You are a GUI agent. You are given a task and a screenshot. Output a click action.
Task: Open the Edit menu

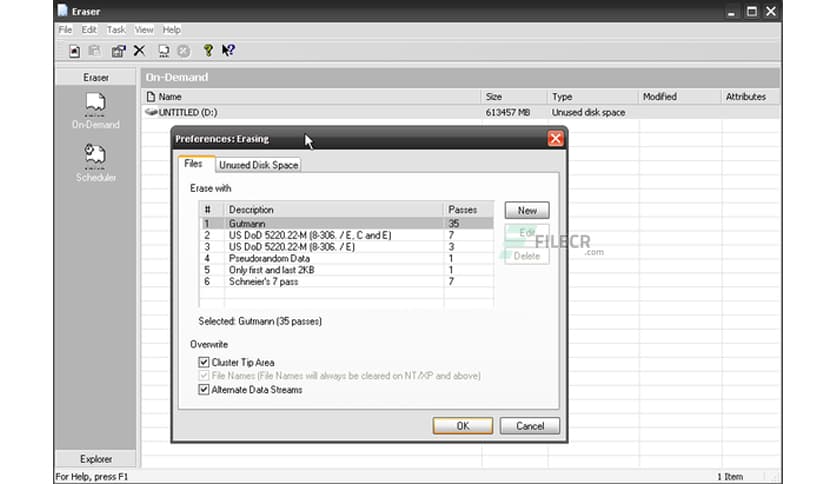click(89, 29)
